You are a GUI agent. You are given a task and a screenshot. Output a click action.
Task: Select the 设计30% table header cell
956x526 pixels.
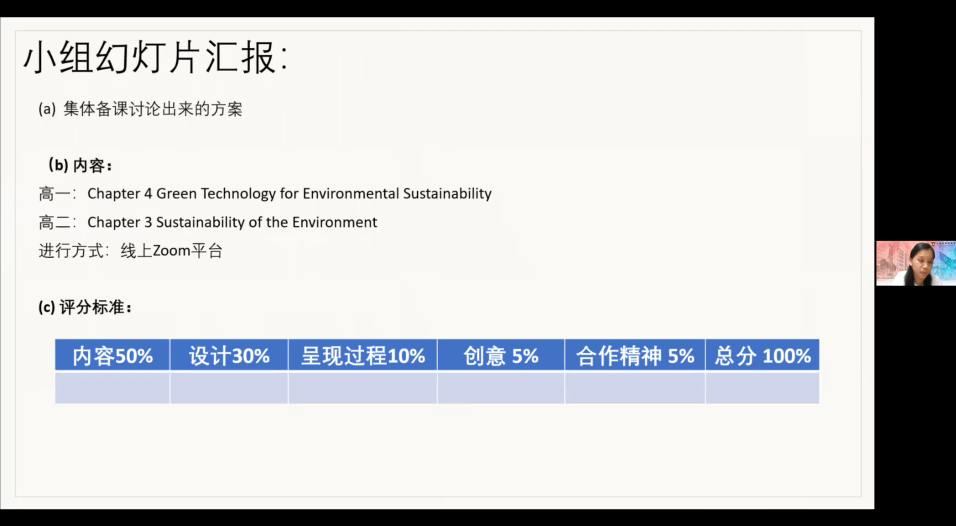229,355
